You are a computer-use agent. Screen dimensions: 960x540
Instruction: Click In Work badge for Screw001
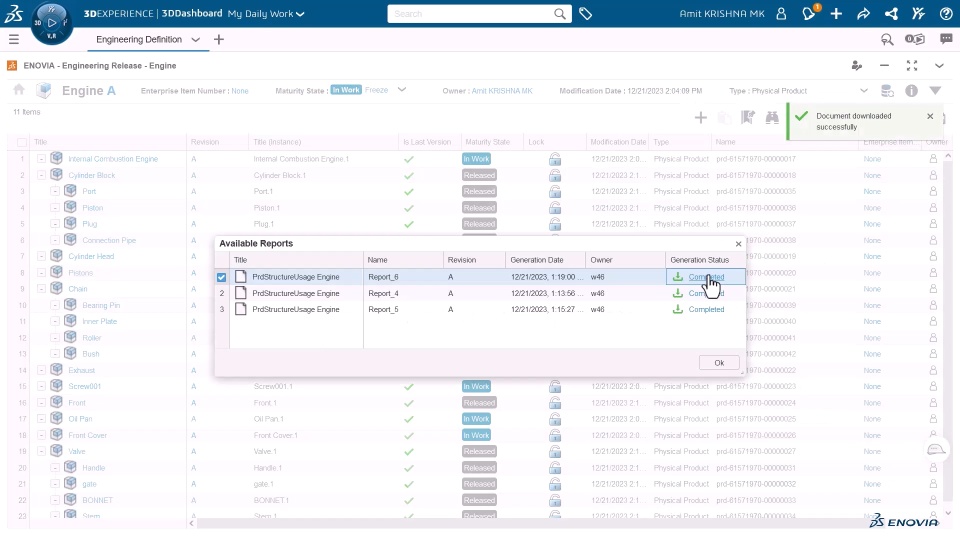476,386
